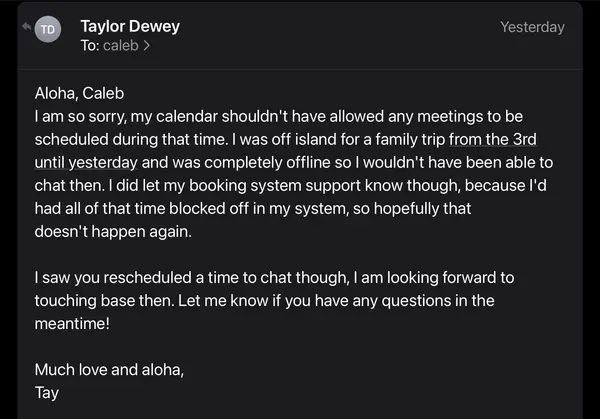Open the underlined "from the 3rd" date link
The height and width of the screenshot is (419, 600).
[492, 139]
